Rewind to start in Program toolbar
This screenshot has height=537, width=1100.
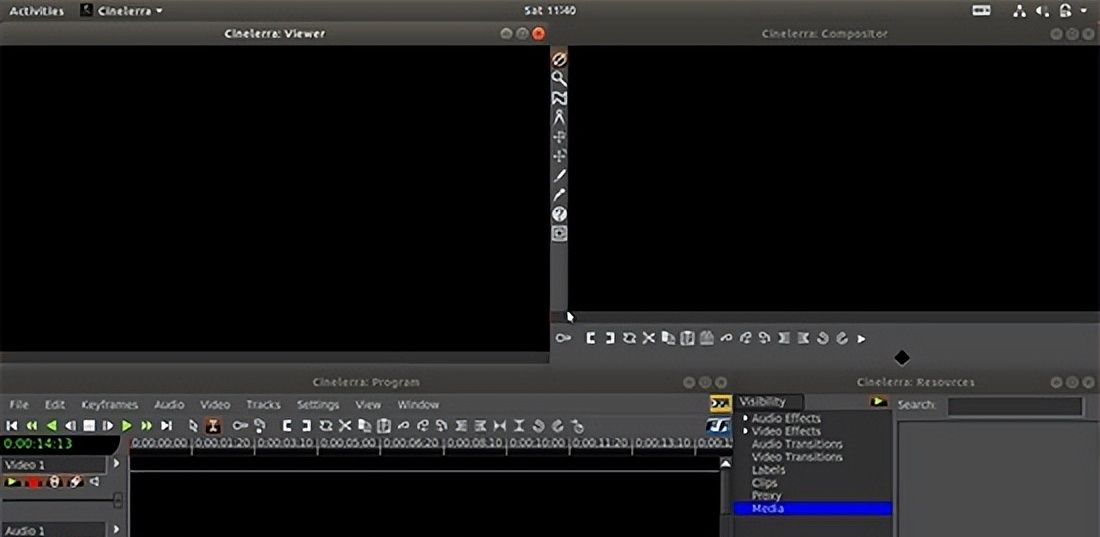12,425
